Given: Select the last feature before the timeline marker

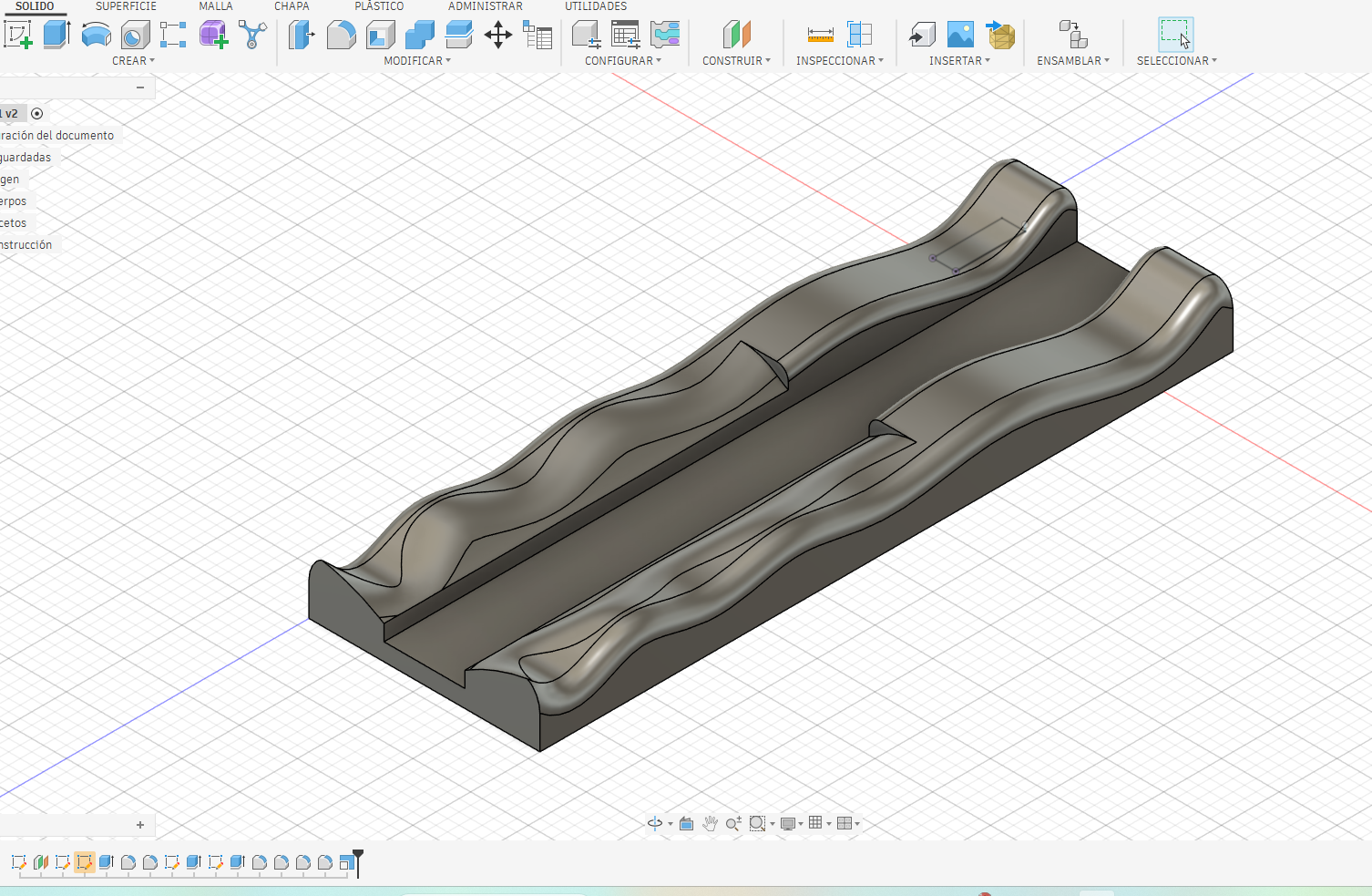Looking at the screenshot, I should coord(346,862).
